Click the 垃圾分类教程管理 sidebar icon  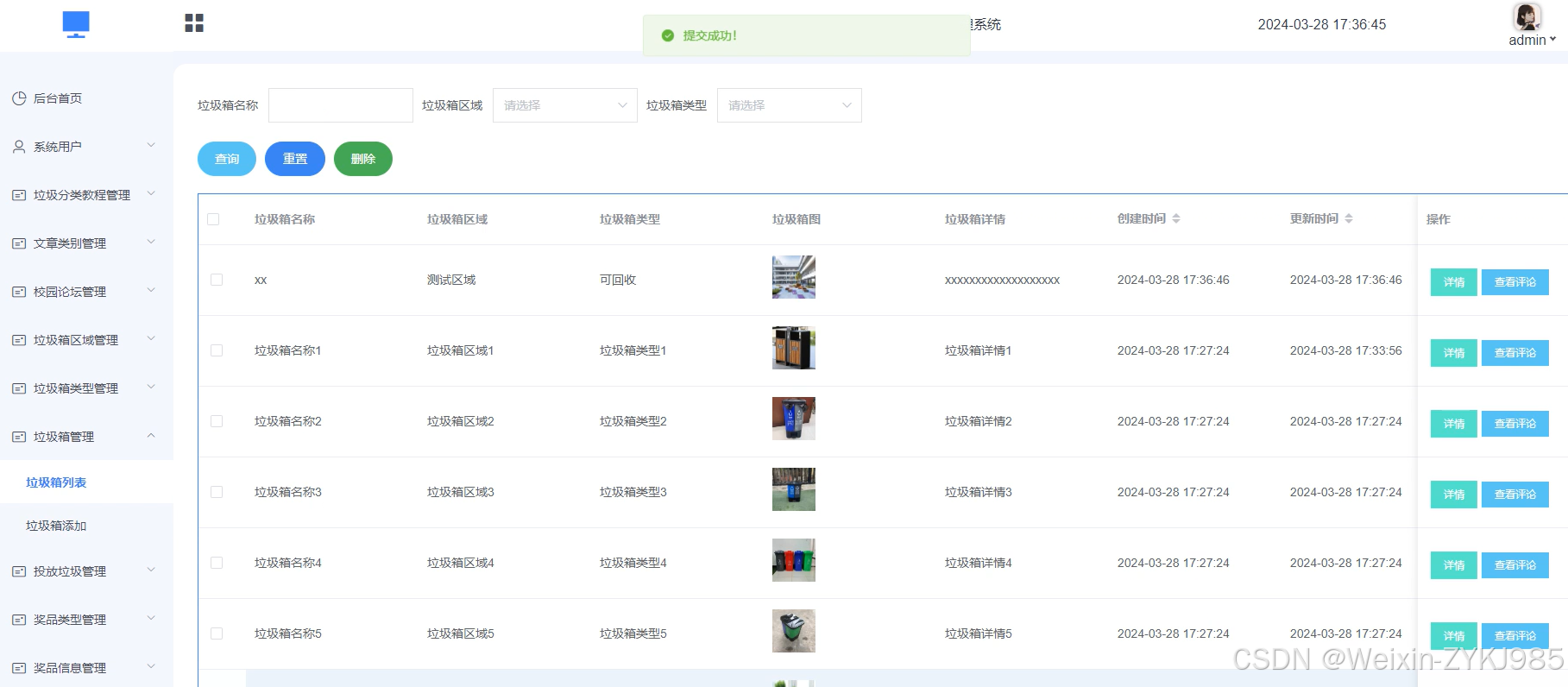19,195
